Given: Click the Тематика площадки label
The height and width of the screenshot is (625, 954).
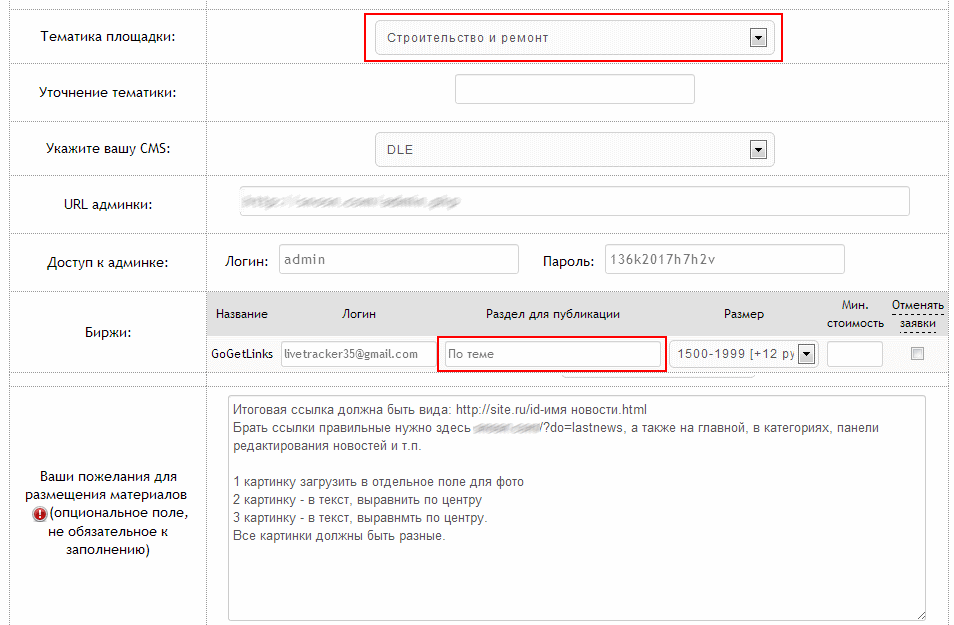Looking at the screenshot, I should [107, 37].
